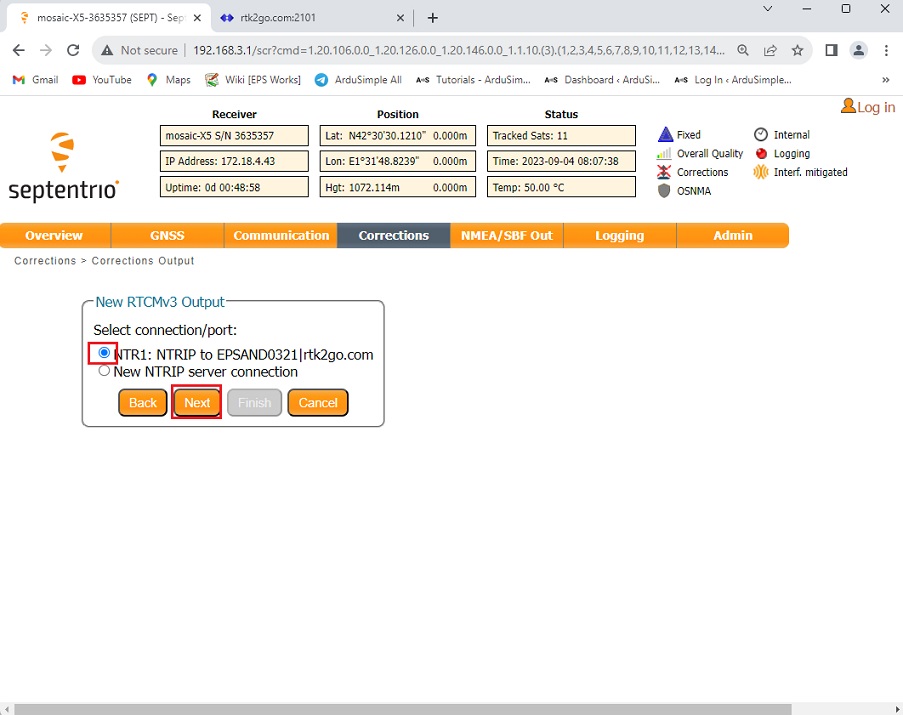
Task: Open the NMEA/SBF Out menu
Action: 506,236
